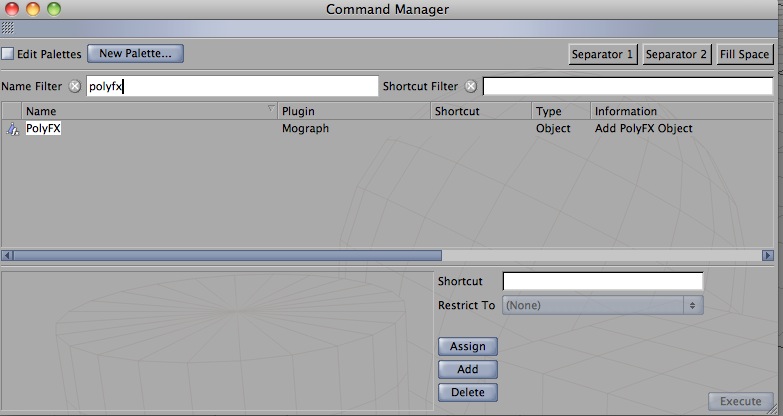Click the Separator 1 button

[603, 54]
